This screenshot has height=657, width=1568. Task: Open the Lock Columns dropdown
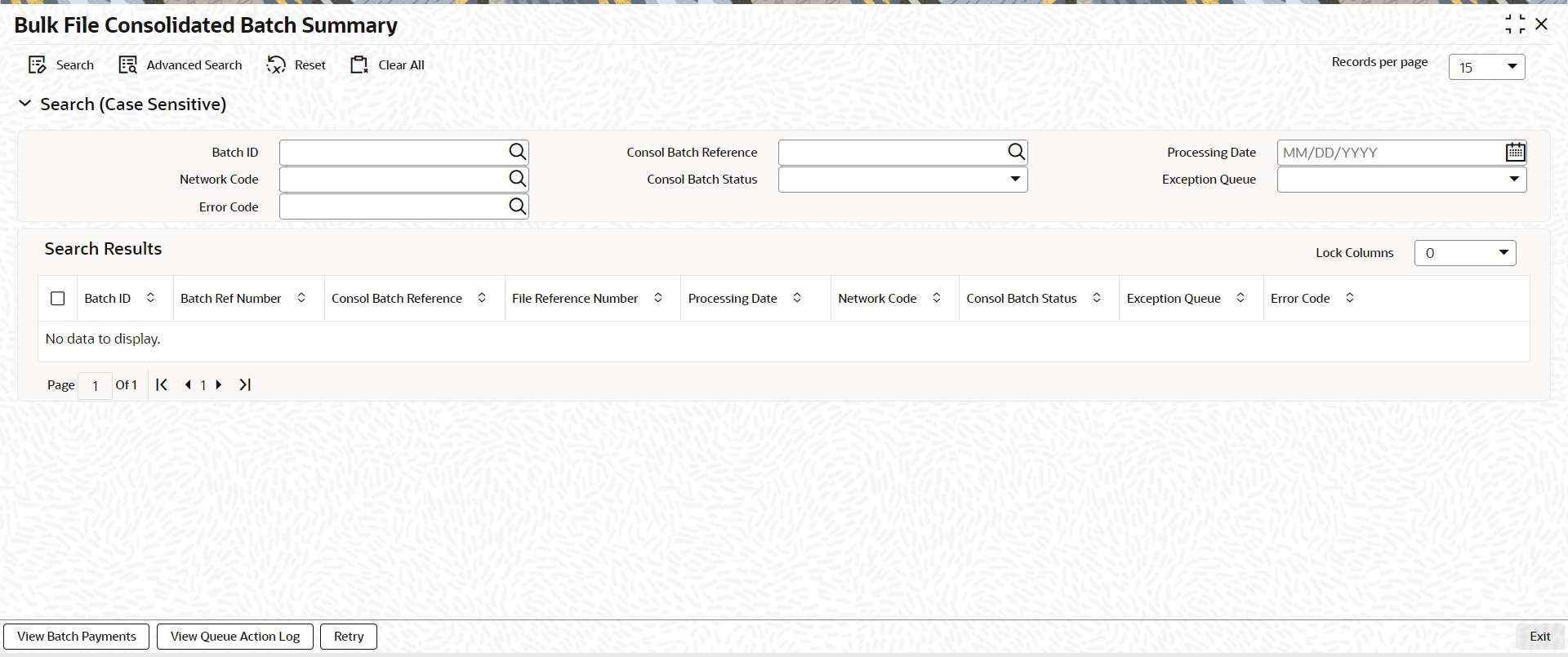[x=1465, y=253]
